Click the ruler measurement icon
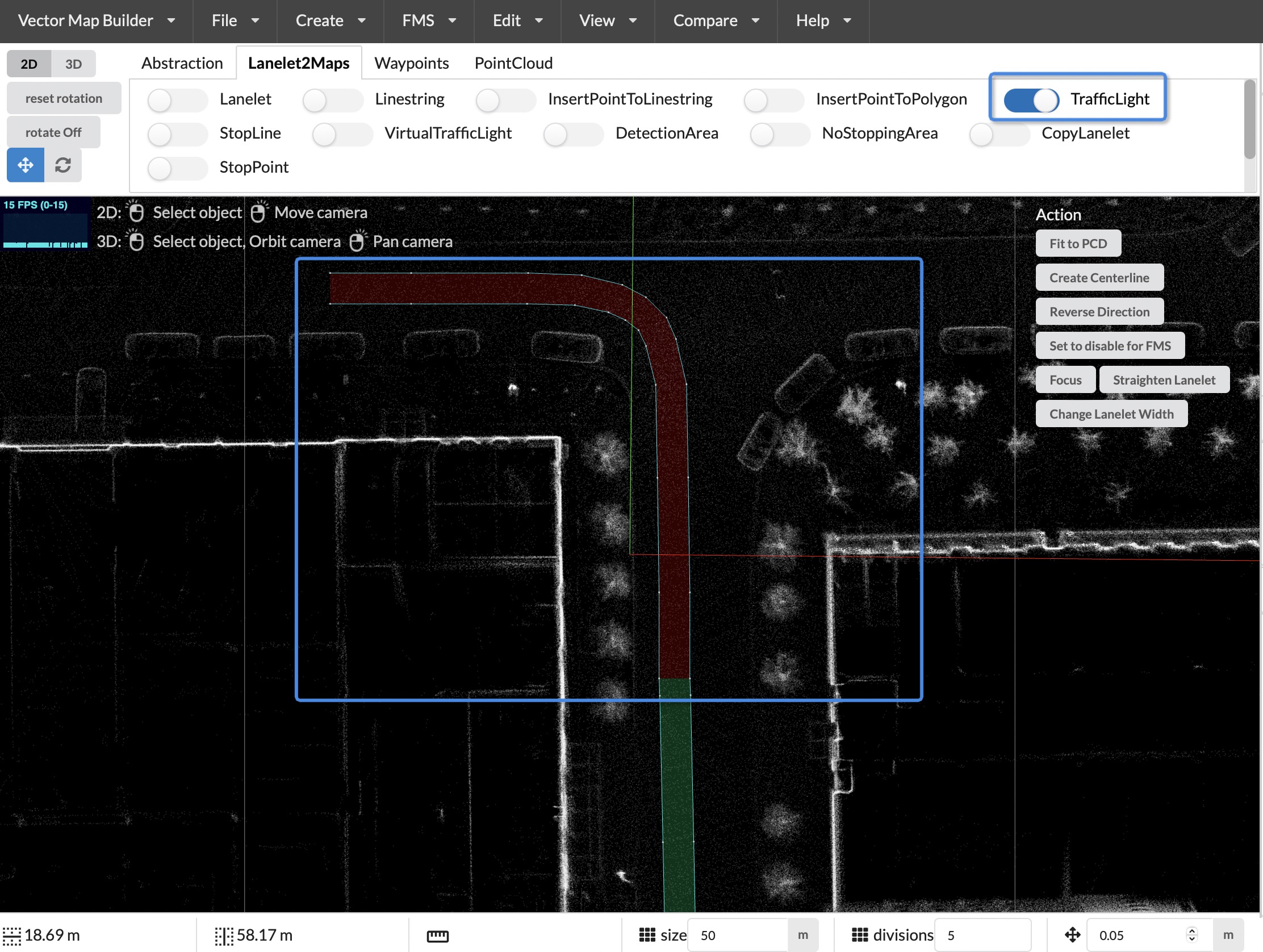The width and height of the screenshot is (1263, 952). [437, 936]
